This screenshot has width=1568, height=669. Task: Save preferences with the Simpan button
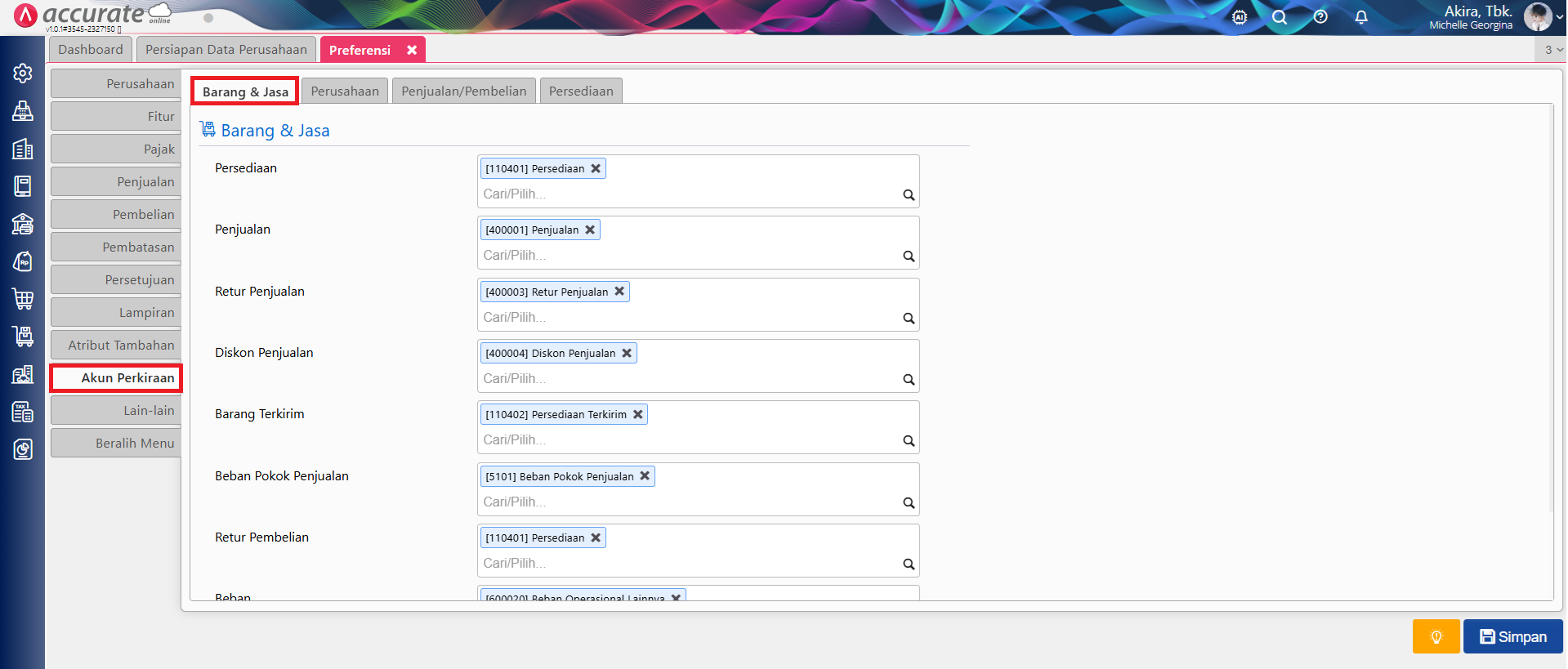pos(1512,636)
